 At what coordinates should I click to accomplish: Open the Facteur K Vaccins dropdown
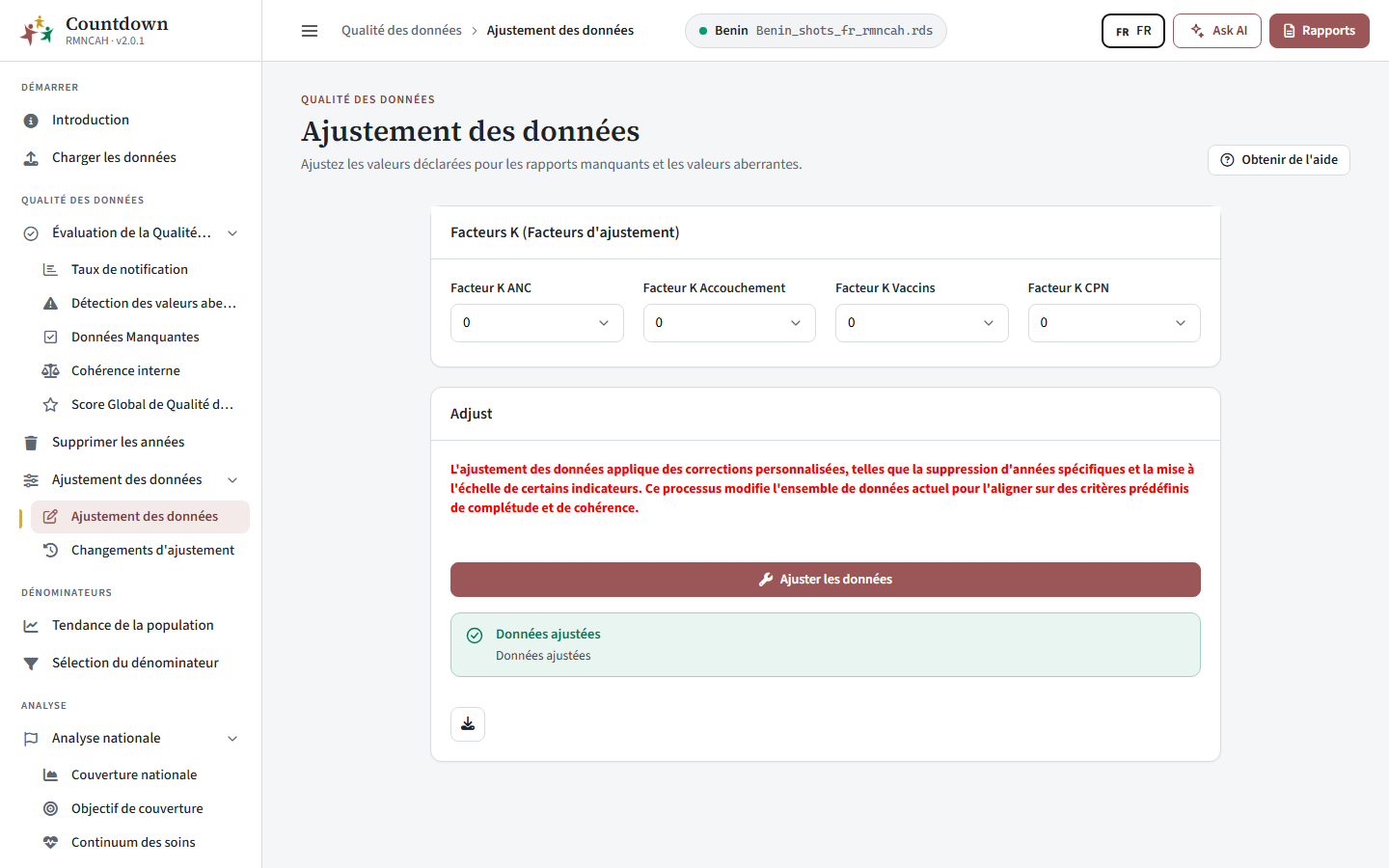coord(922,323)
